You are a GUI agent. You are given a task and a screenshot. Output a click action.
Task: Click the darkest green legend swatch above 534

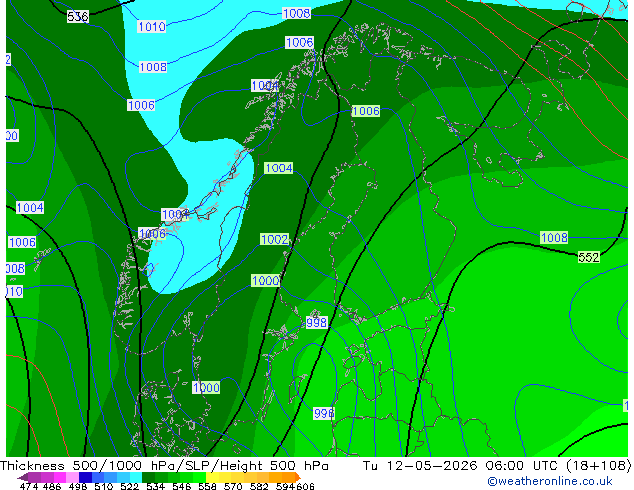coord(148,477)
